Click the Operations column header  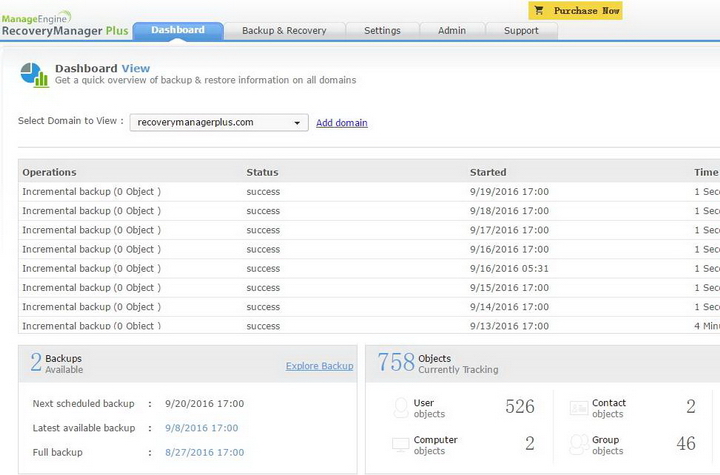coord(49,172)
